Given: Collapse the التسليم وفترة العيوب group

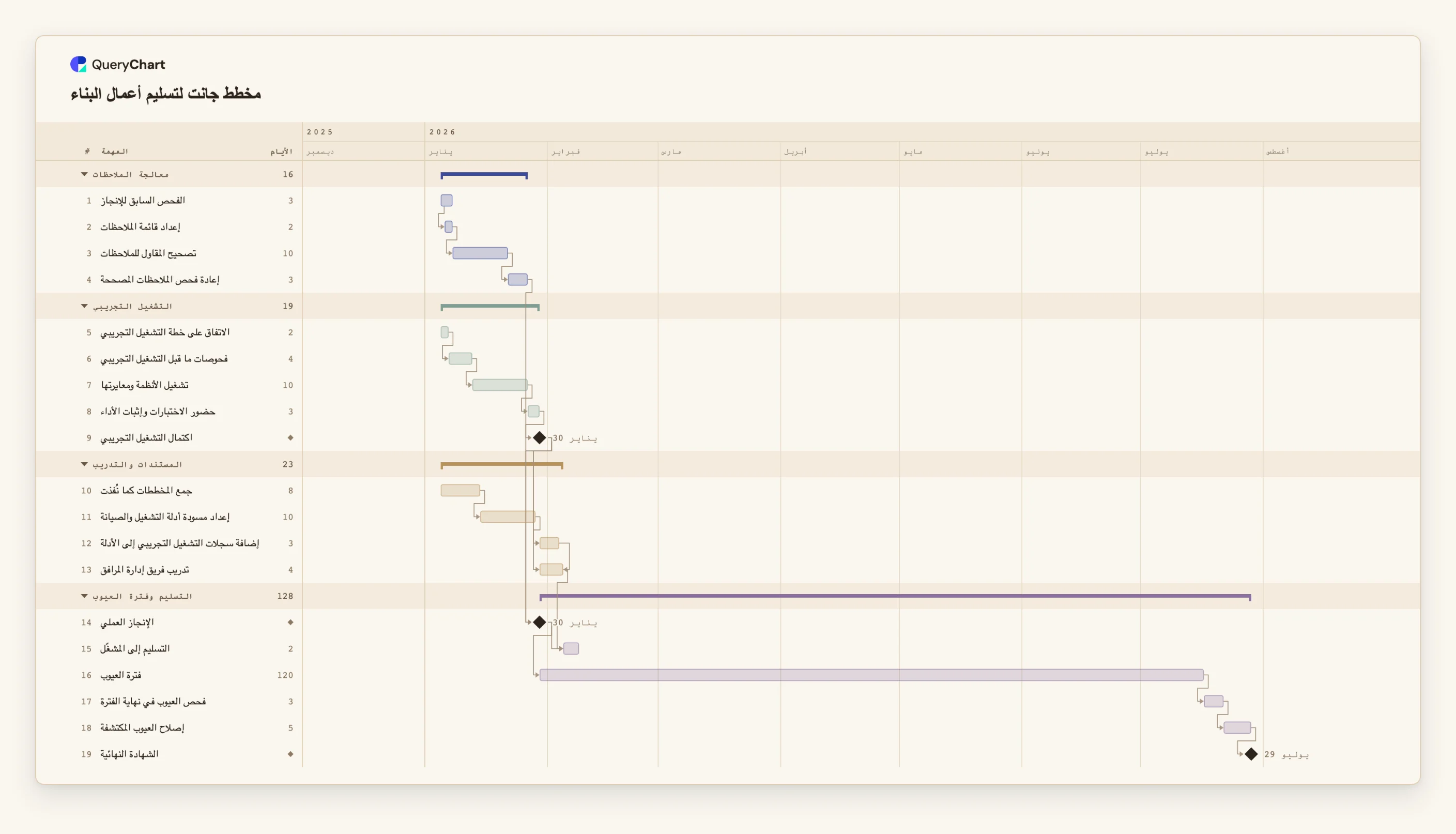Looking at the screenshot, I should tap(84, 596).
